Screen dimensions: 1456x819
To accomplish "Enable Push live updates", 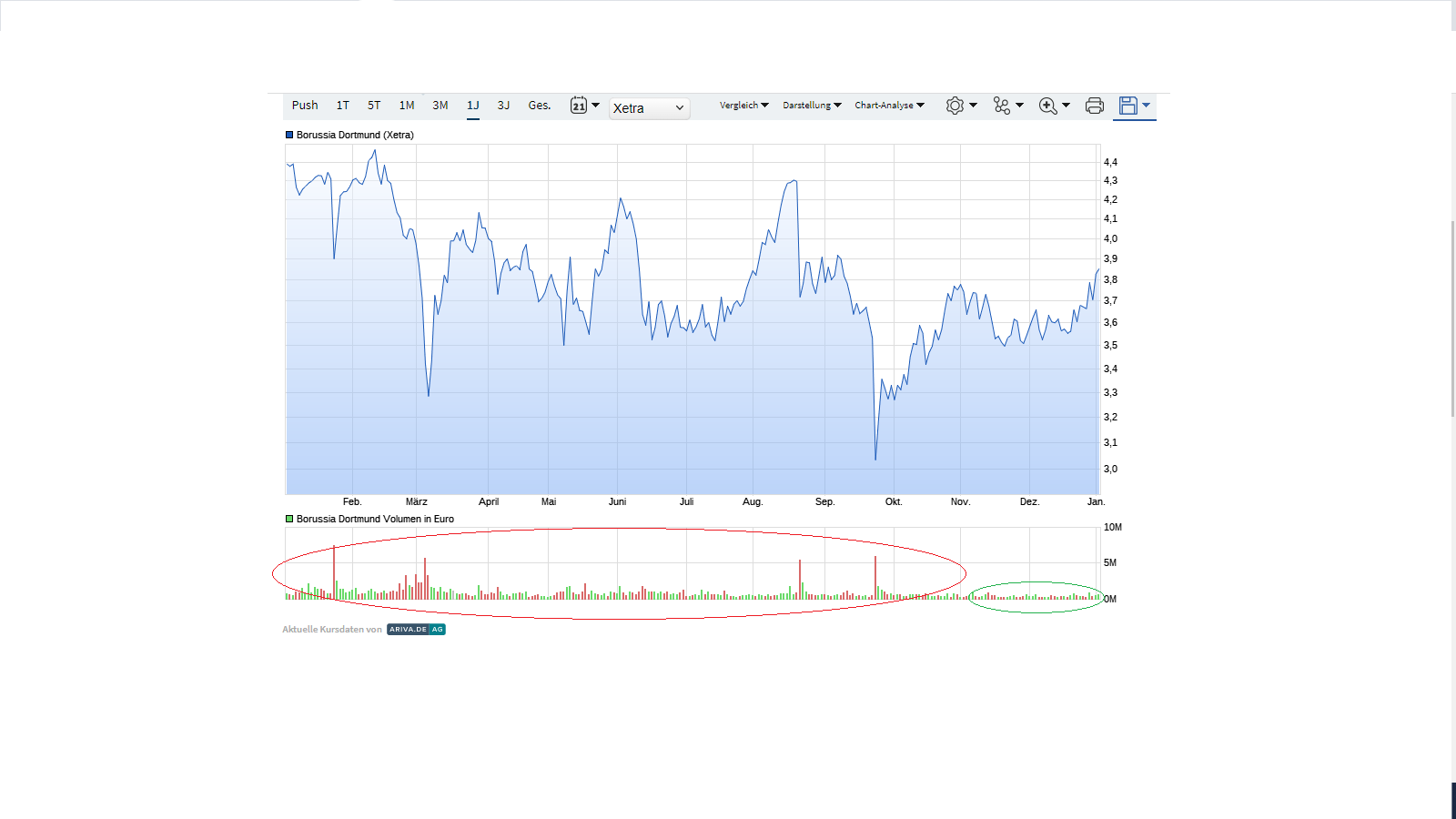I will tap(305, 106).
